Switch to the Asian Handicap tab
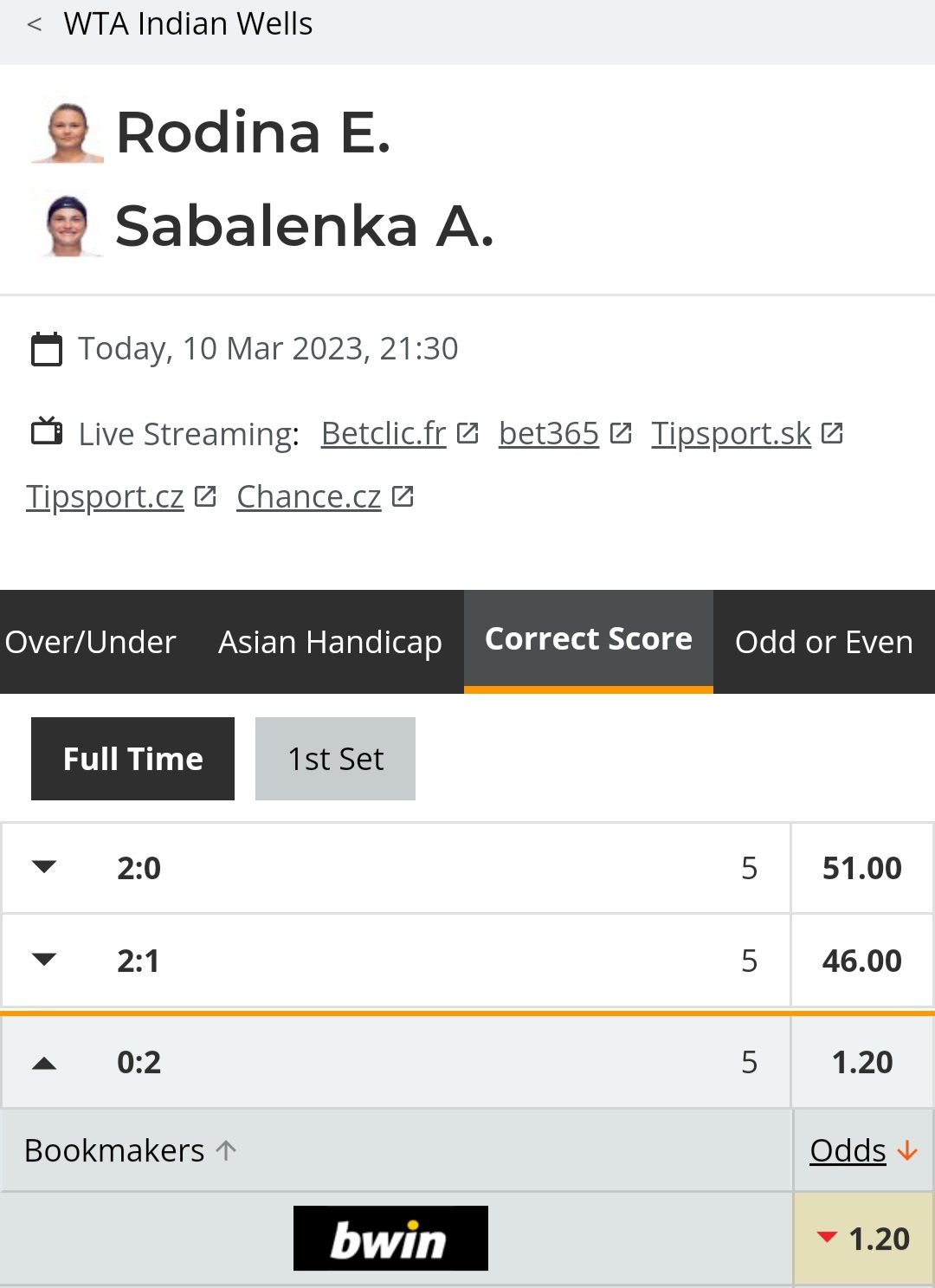The image size is (935, 1288). click(330, 642)
